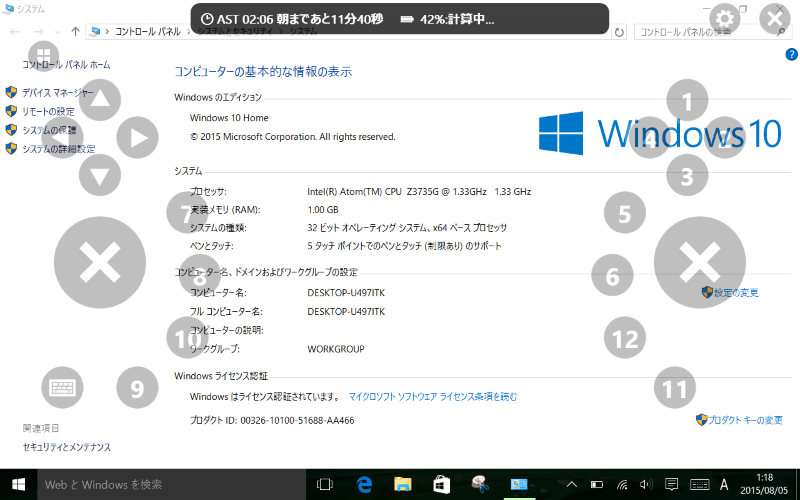Screen dimensions: 800x500
Task: Open システムの詳細設定 link
Action: point(59,149)
